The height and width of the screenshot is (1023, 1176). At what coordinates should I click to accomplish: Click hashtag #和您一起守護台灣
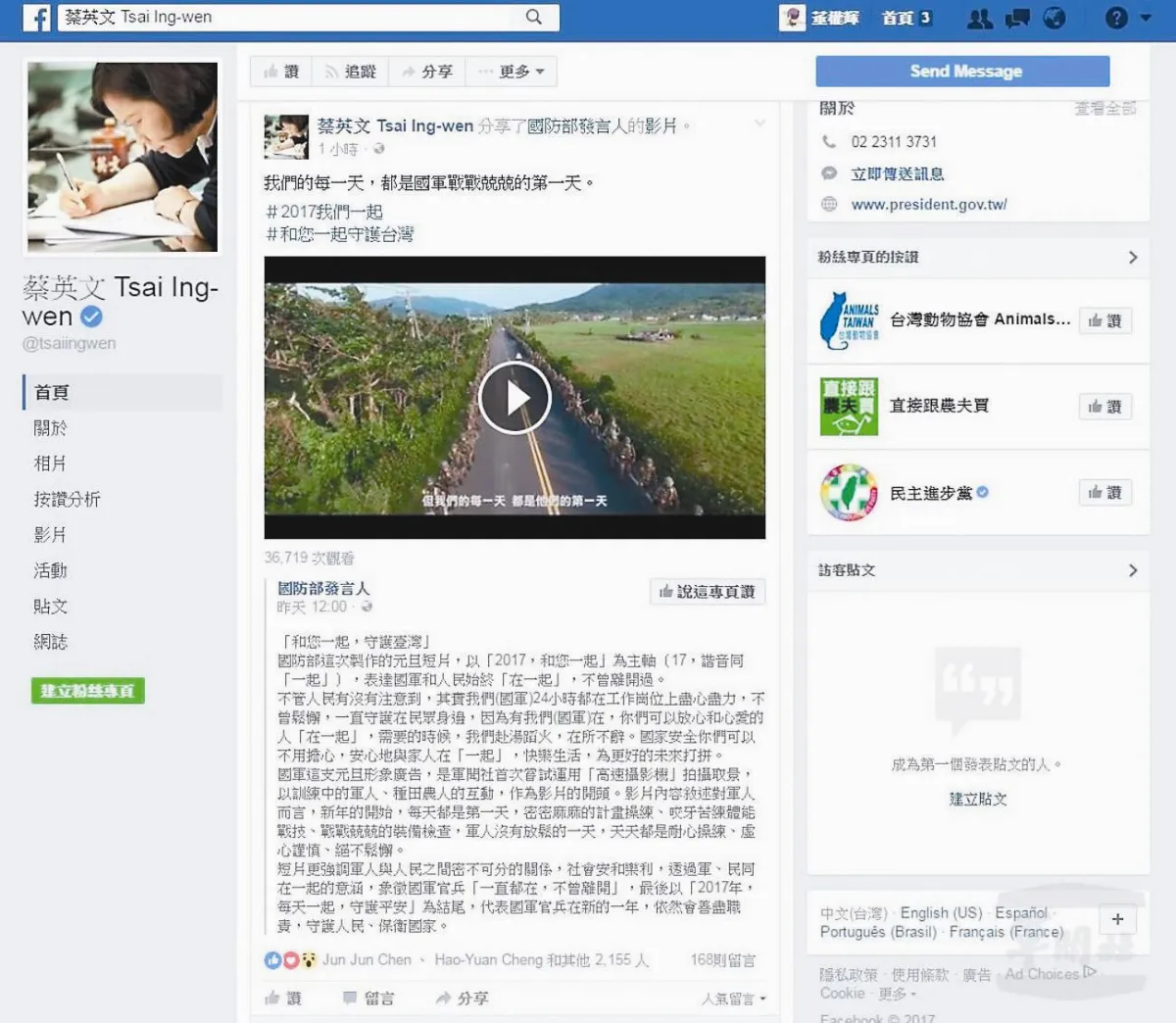[x=340, y=234]
